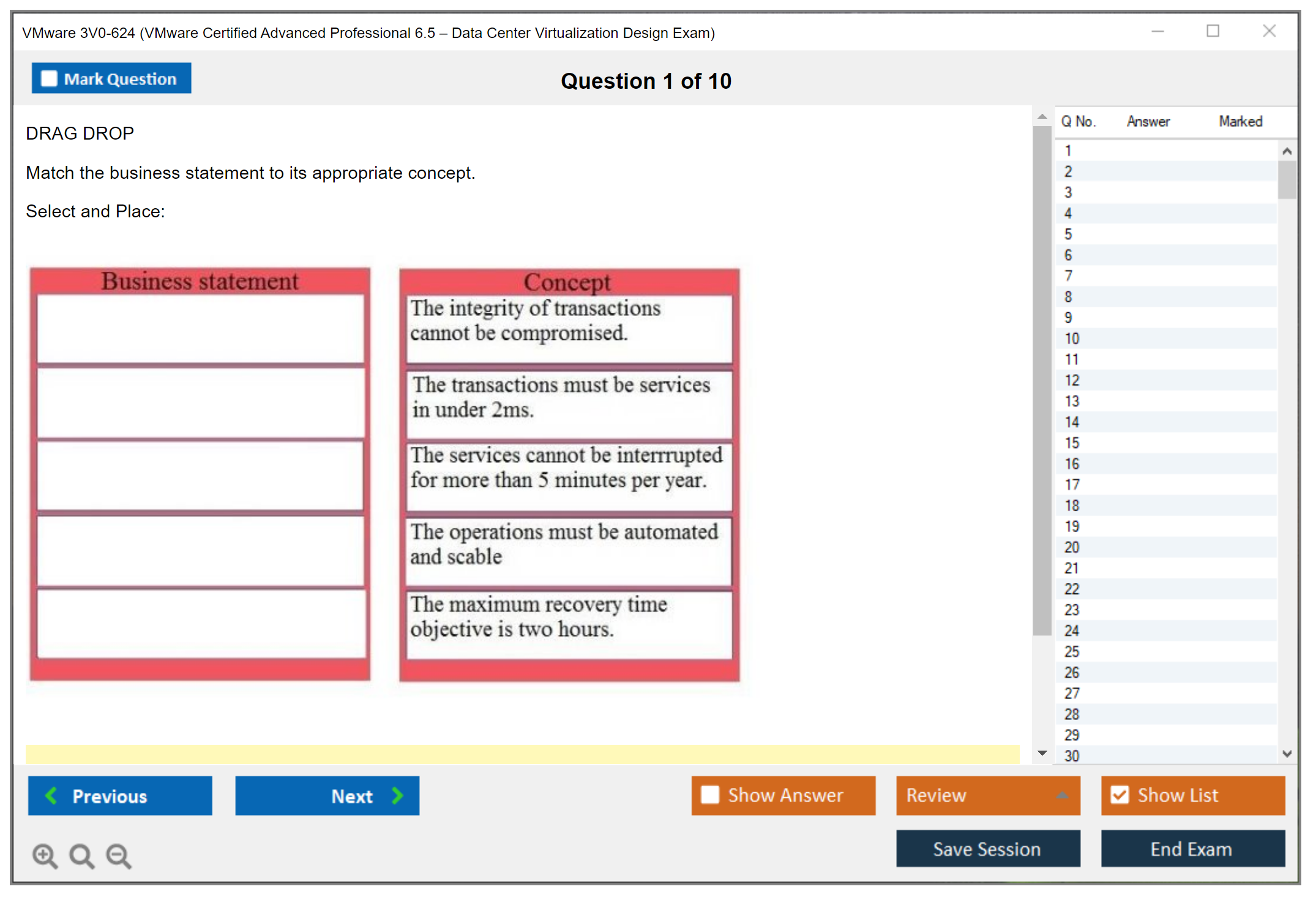The image size is (1316, 900).
Task: Click the reset zoom magnifier icon
Action: click(81, 855)
